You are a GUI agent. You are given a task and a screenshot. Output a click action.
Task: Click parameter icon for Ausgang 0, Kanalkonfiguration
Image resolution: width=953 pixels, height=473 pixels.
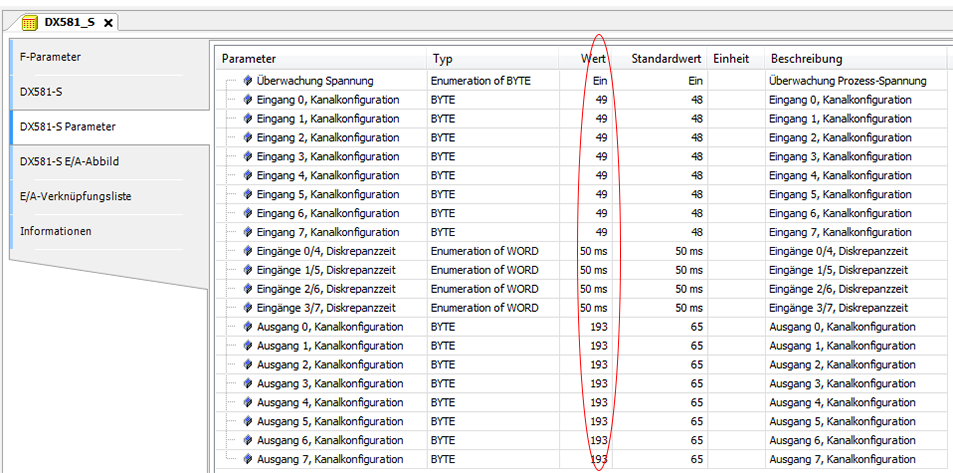[x=247, y=327]
